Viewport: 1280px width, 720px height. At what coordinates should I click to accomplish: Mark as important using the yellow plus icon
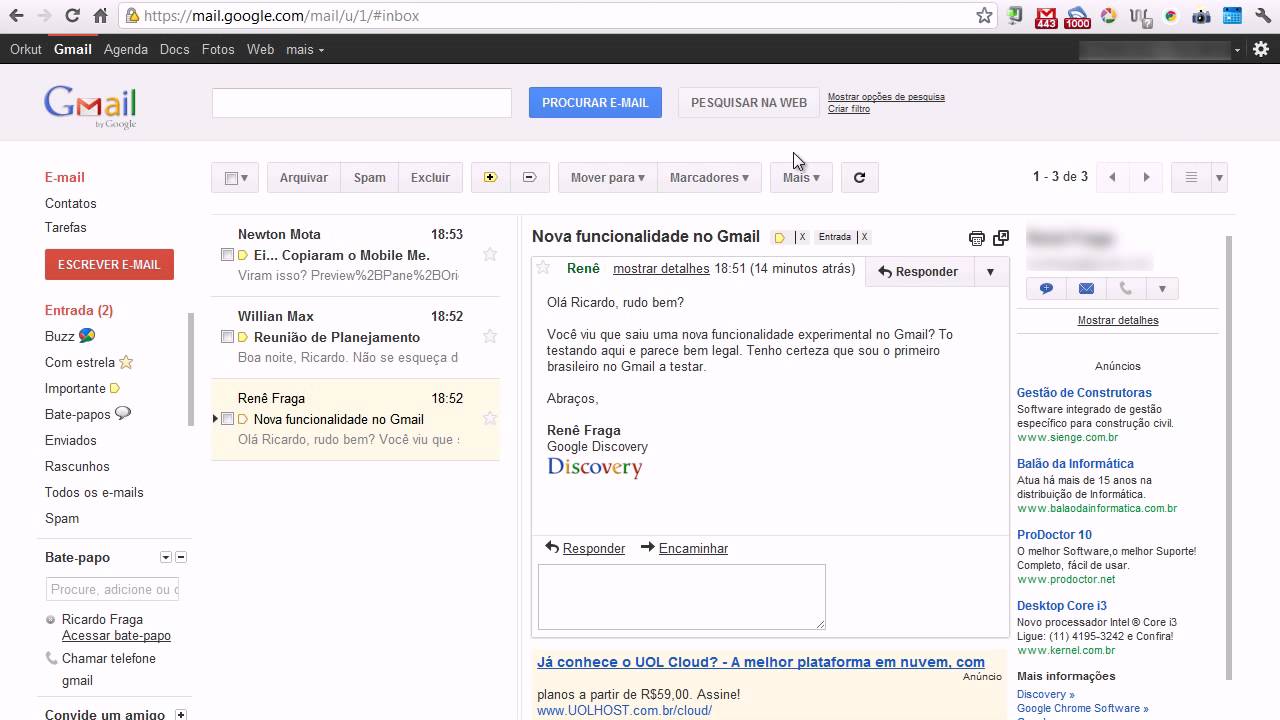[x=490, y=178]
